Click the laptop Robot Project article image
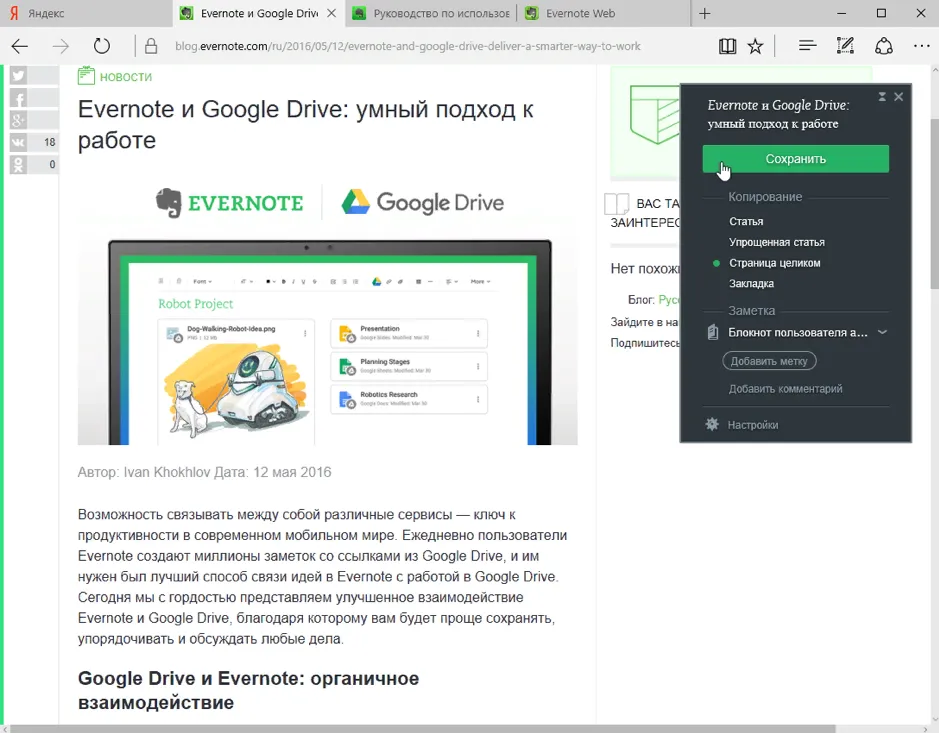Viewport: 939px width, 733px height. pyautogui.click(x=328, y=341)
